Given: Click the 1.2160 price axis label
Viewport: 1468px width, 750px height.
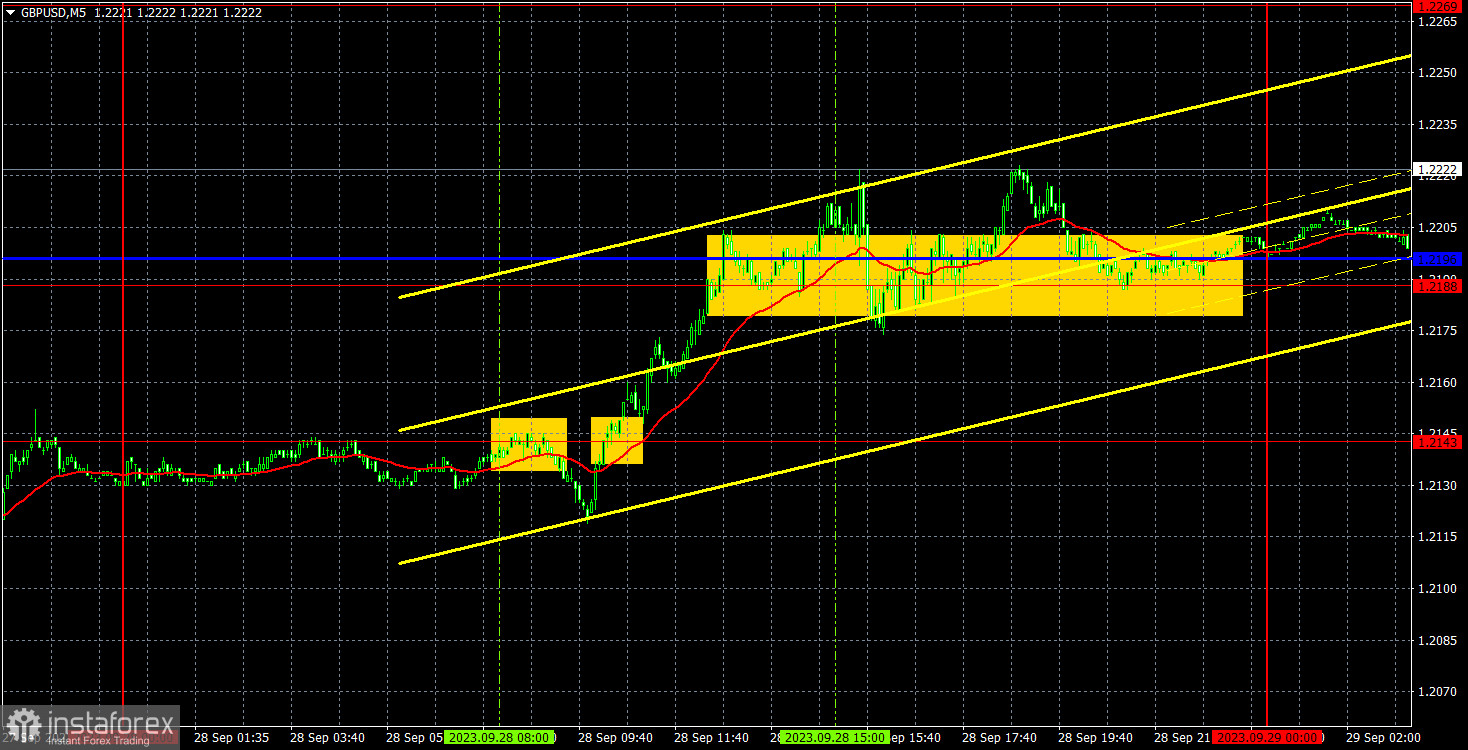Looking at the screenshot, I should point(1436,382).
